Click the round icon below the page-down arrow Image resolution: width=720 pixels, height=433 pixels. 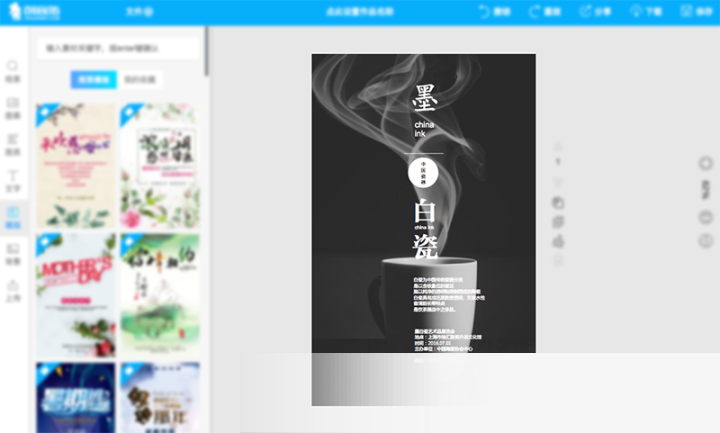(558, 202)
